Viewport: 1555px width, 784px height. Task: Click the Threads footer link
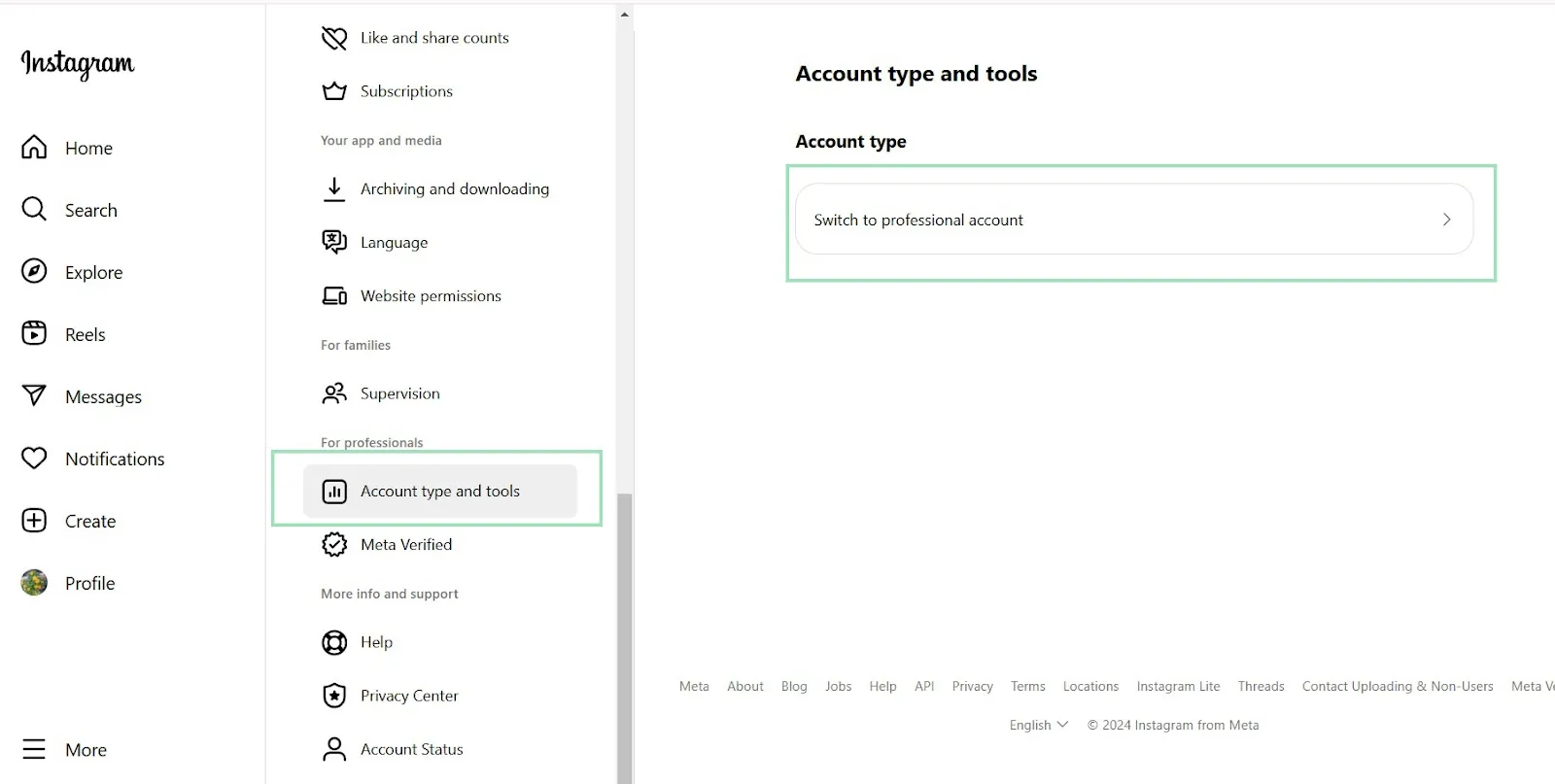(x=1261, y=686)
